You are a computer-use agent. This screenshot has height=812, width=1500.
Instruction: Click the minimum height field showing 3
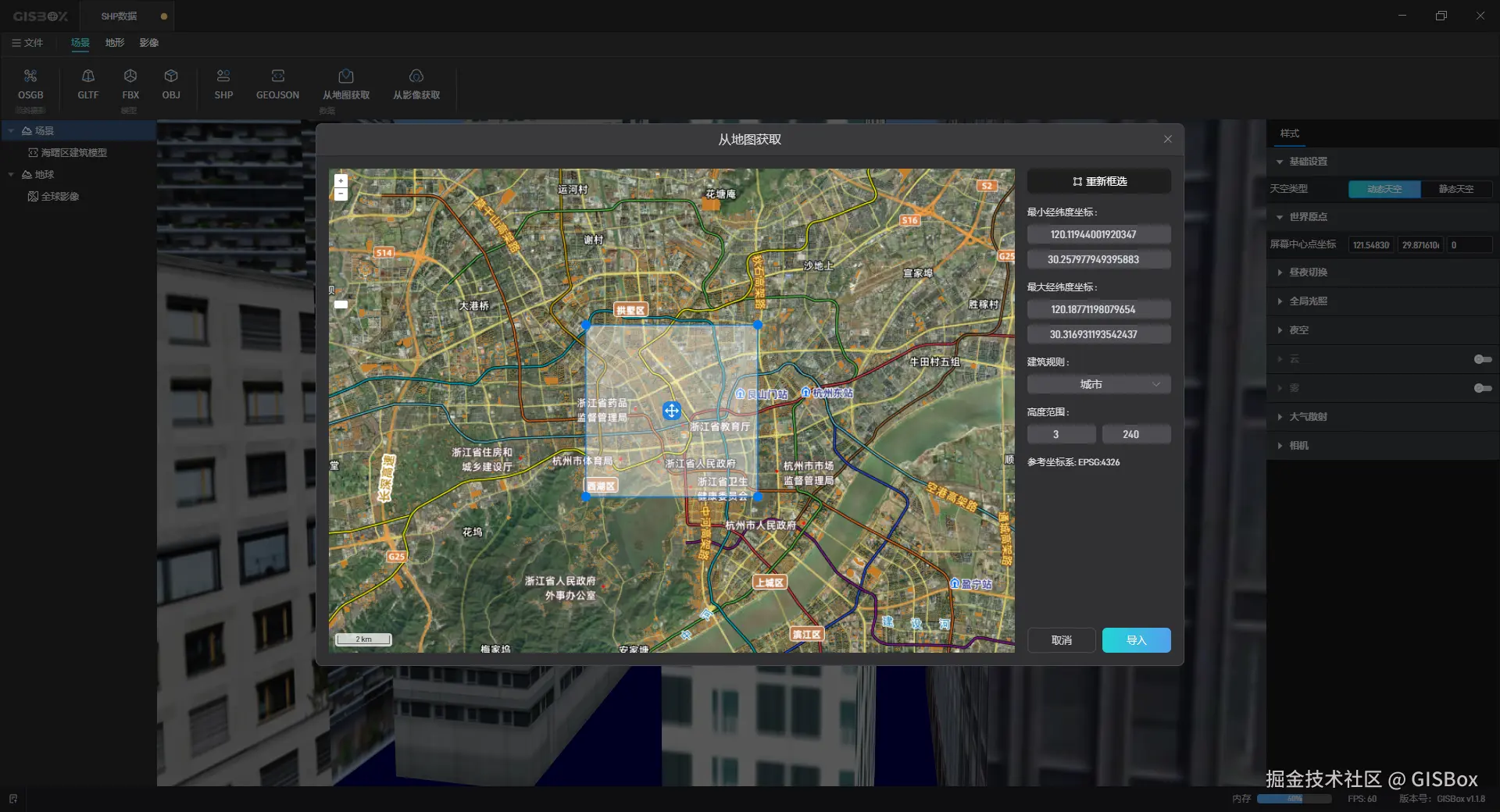pos(1061,434)
